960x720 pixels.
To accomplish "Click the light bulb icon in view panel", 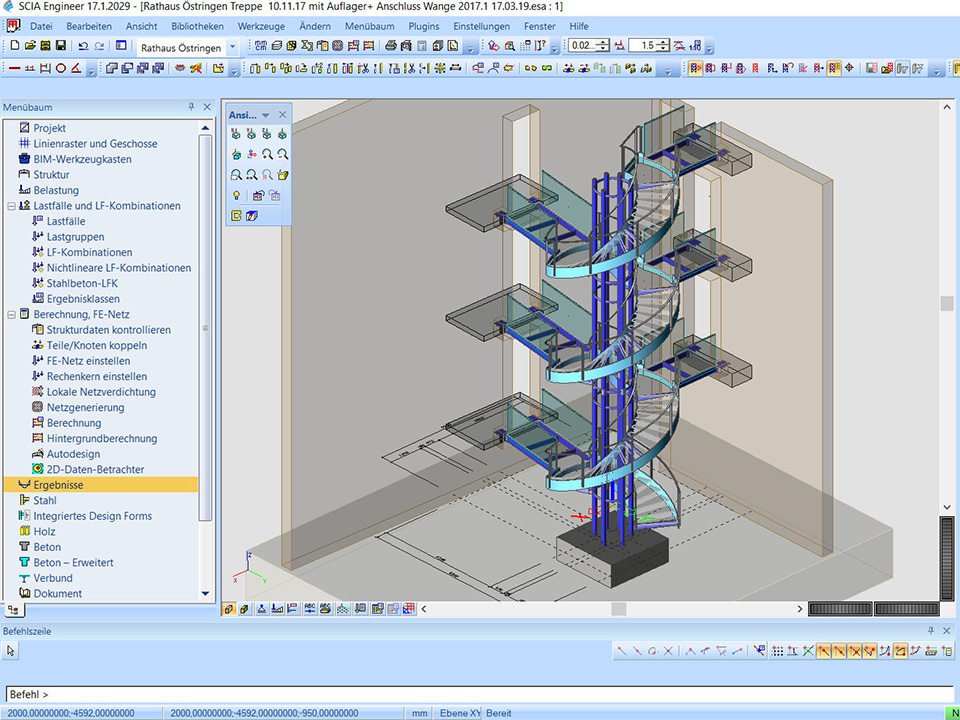I will click(x=236, y=195).
